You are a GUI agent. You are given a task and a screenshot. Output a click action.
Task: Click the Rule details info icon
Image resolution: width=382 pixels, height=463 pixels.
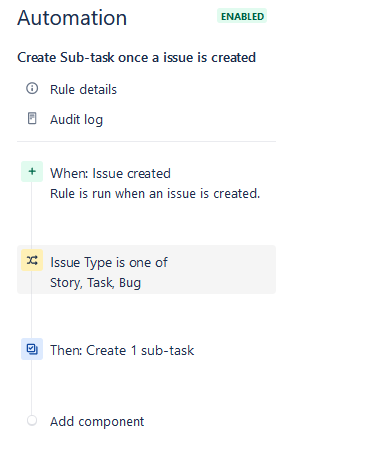32,88
